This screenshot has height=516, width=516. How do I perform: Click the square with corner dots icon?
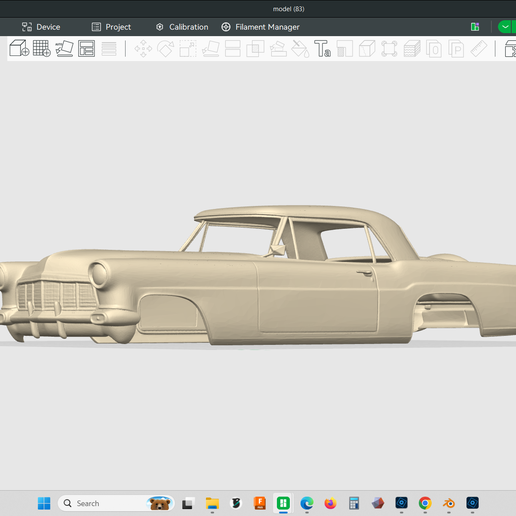(x=389, y=49)
